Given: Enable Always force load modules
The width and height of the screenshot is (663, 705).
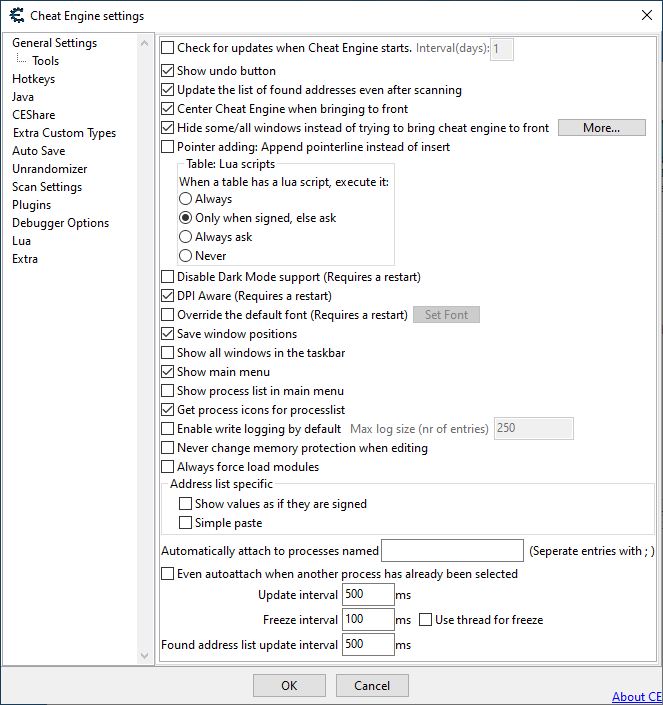Looking at the screenshot, I should pos(167,467).
